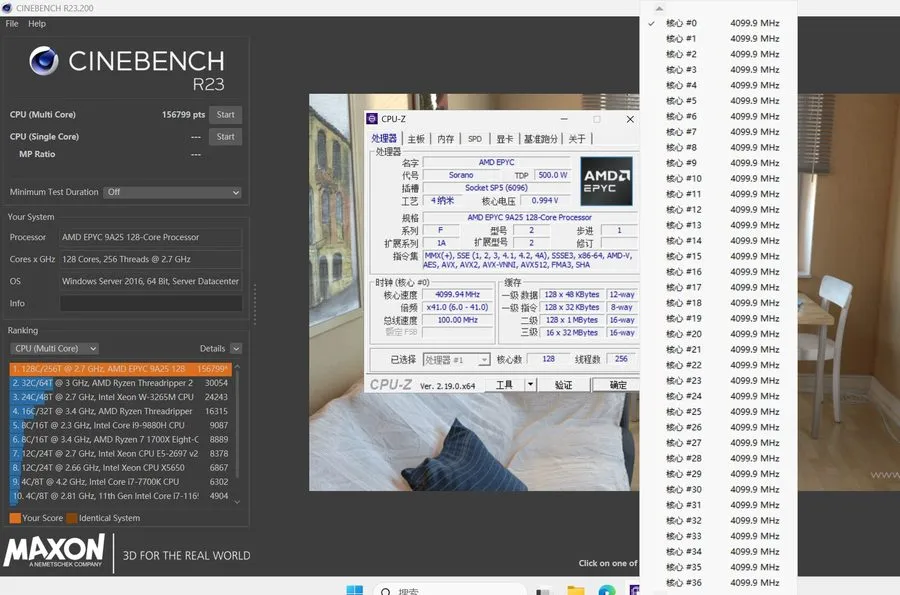Image resolution: width=900 pixels, height=595 pixels.
Task: Select 核心 #1 in the core list
Action: point(719,39)
